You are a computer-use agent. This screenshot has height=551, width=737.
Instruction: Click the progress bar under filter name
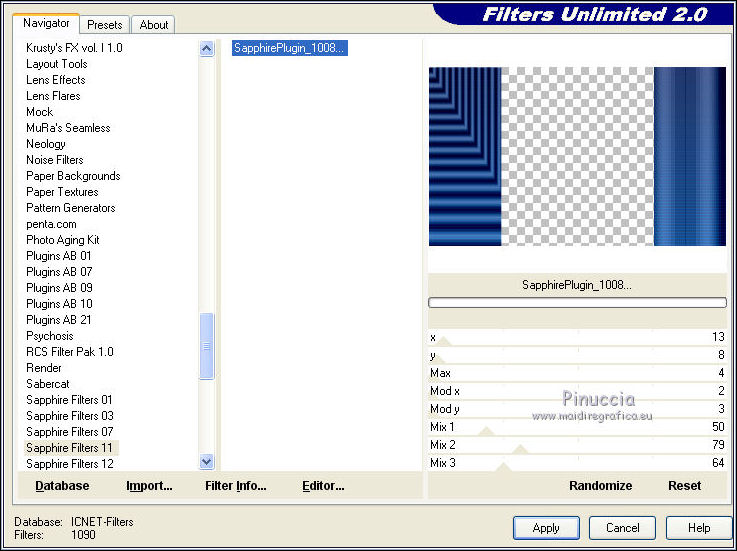[577, 302]
